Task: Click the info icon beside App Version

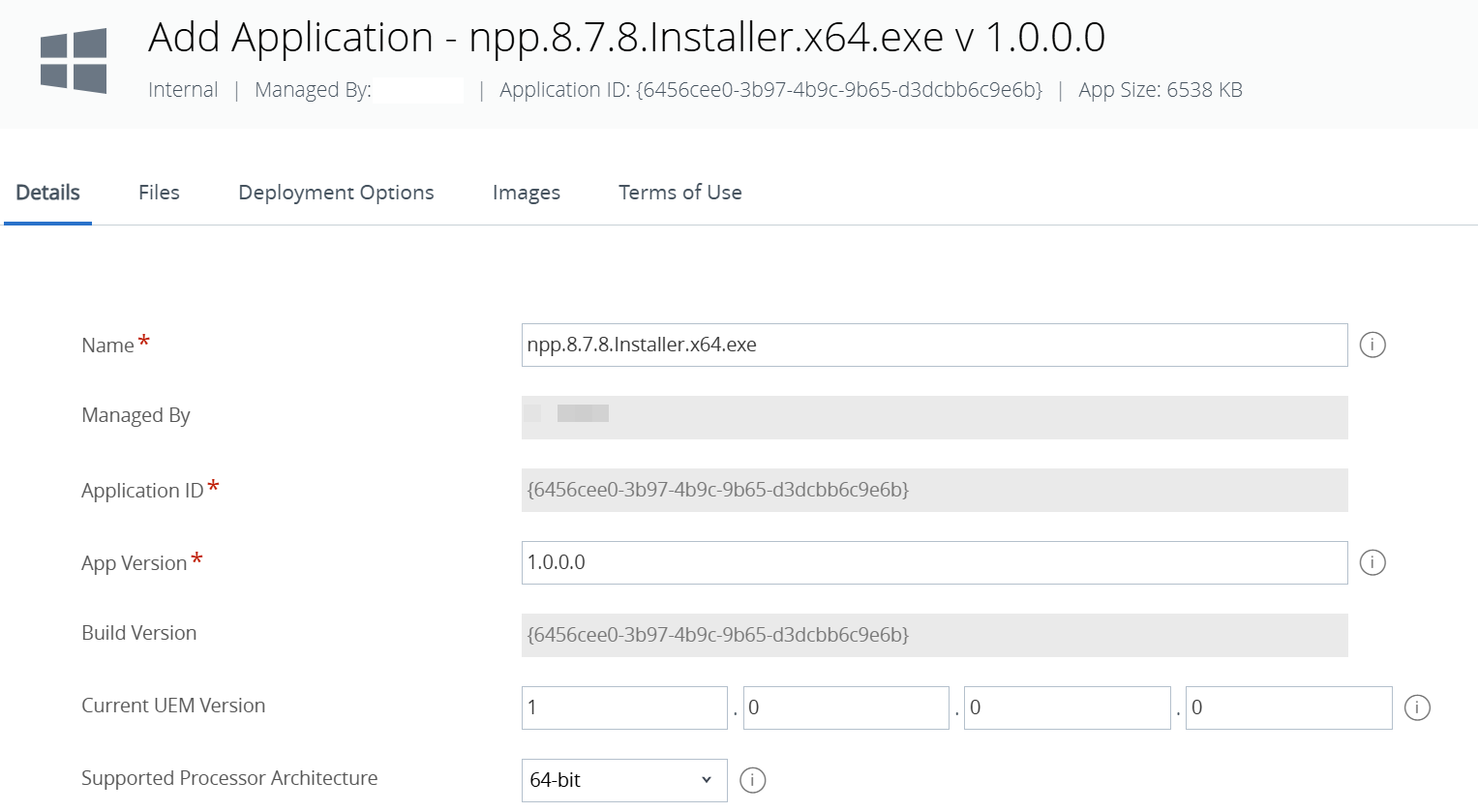Action: pyautogui.click(x=1372, y=562)
